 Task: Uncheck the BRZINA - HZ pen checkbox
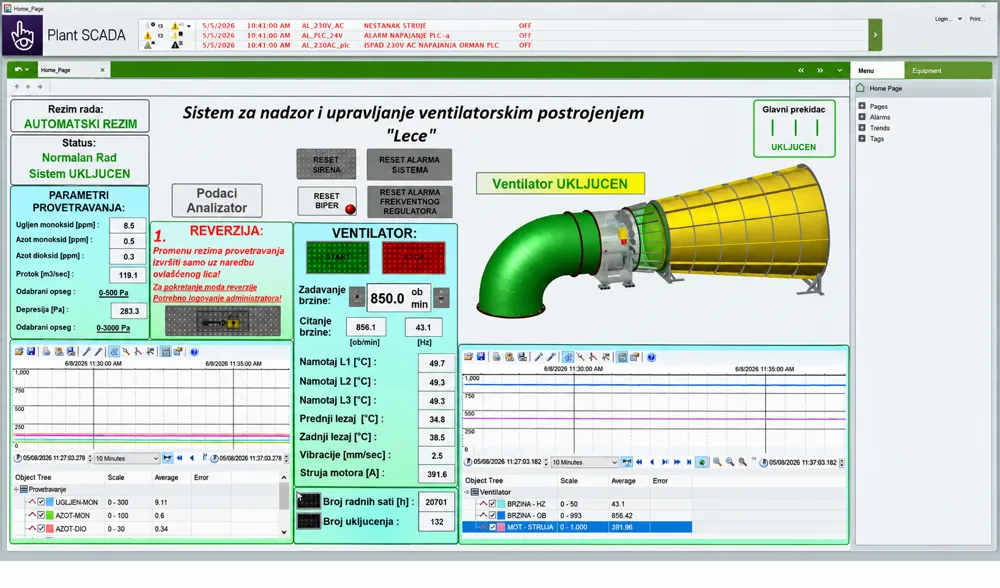click(492, 503)
